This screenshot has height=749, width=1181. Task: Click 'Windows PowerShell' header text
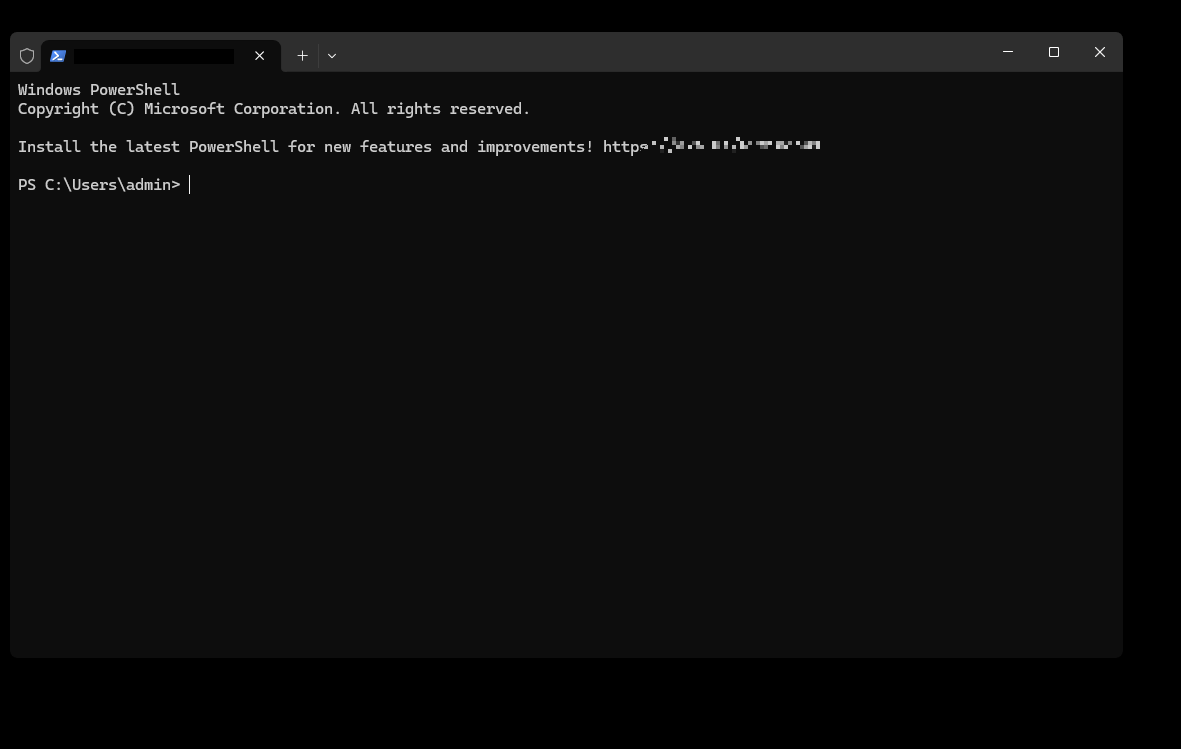pyautogui.click(x=99, y=90)
